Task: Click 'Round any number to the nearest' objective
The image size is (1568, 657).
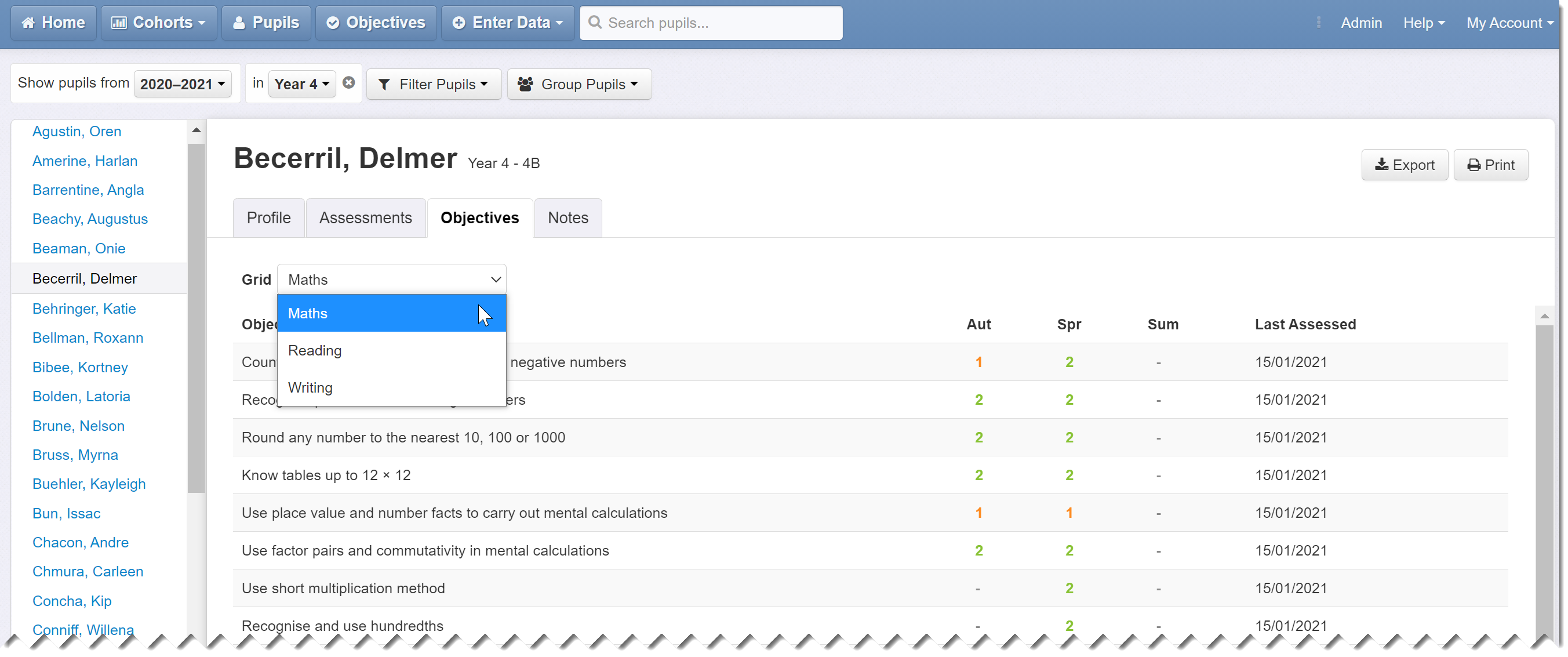Action: (403, 437)
